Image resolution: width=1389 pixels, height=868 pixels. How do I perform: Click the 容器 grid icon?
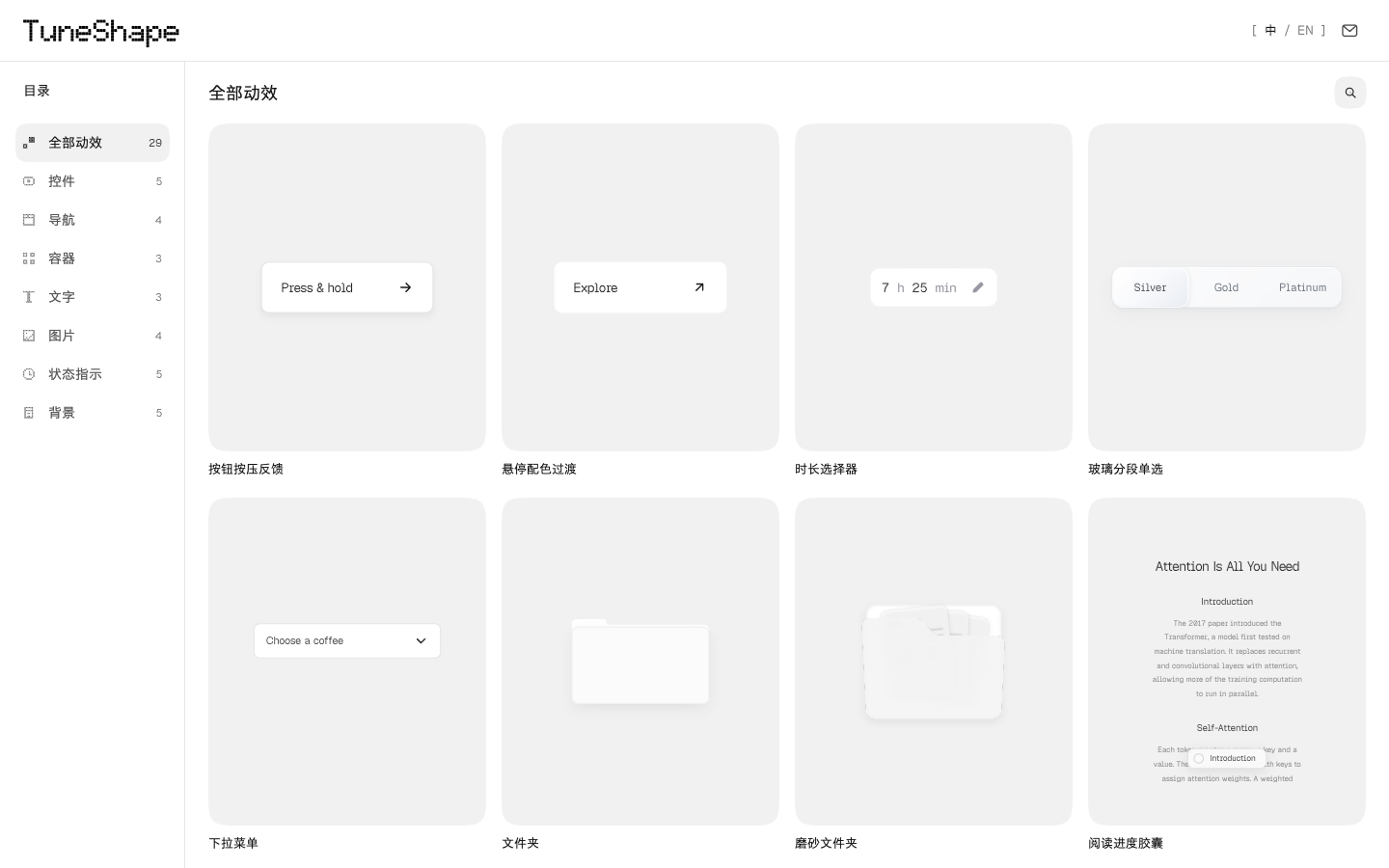point(29,258)
